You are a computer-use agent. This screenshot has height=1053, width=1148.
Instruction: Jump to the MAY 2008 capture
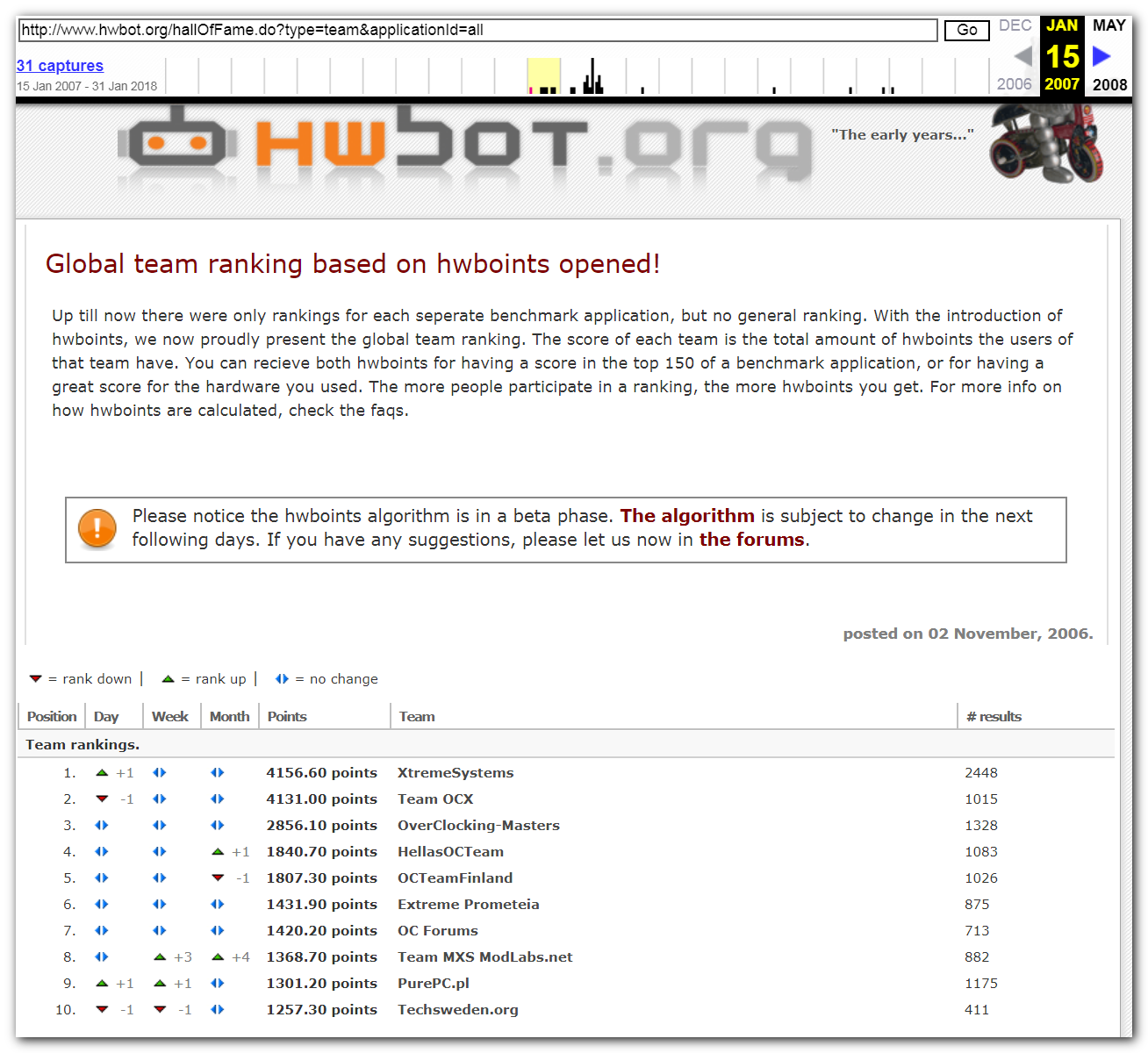click(x=1109, y=54)
